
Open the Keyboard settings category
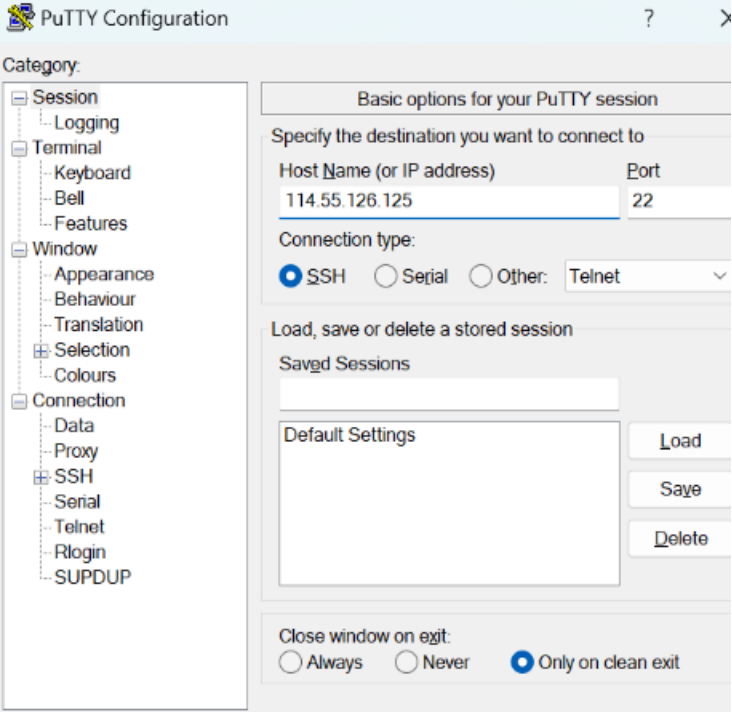[x=92, y=173]
